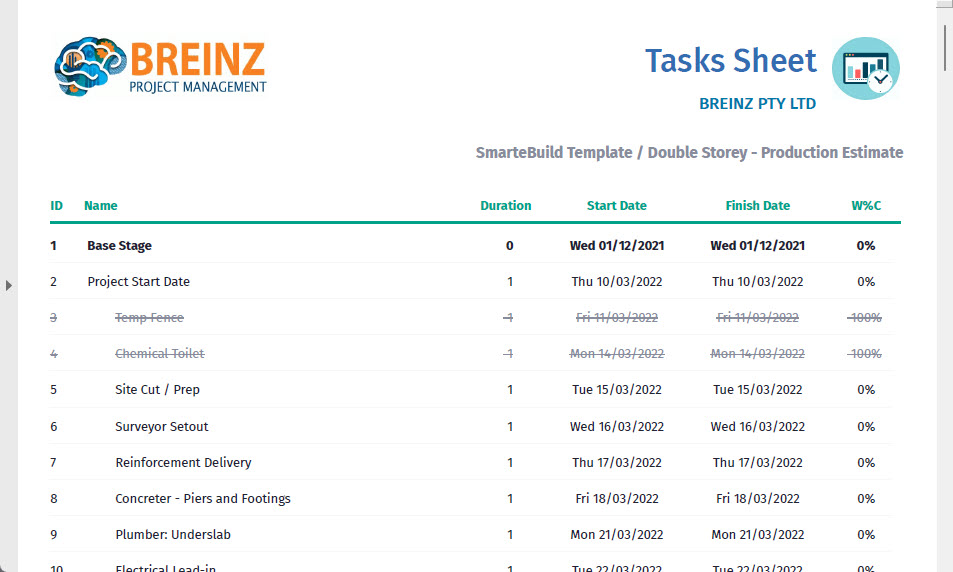This screenshot has height=572, width=953.
Task: Click the Name column header
Action: pos(100,206)
